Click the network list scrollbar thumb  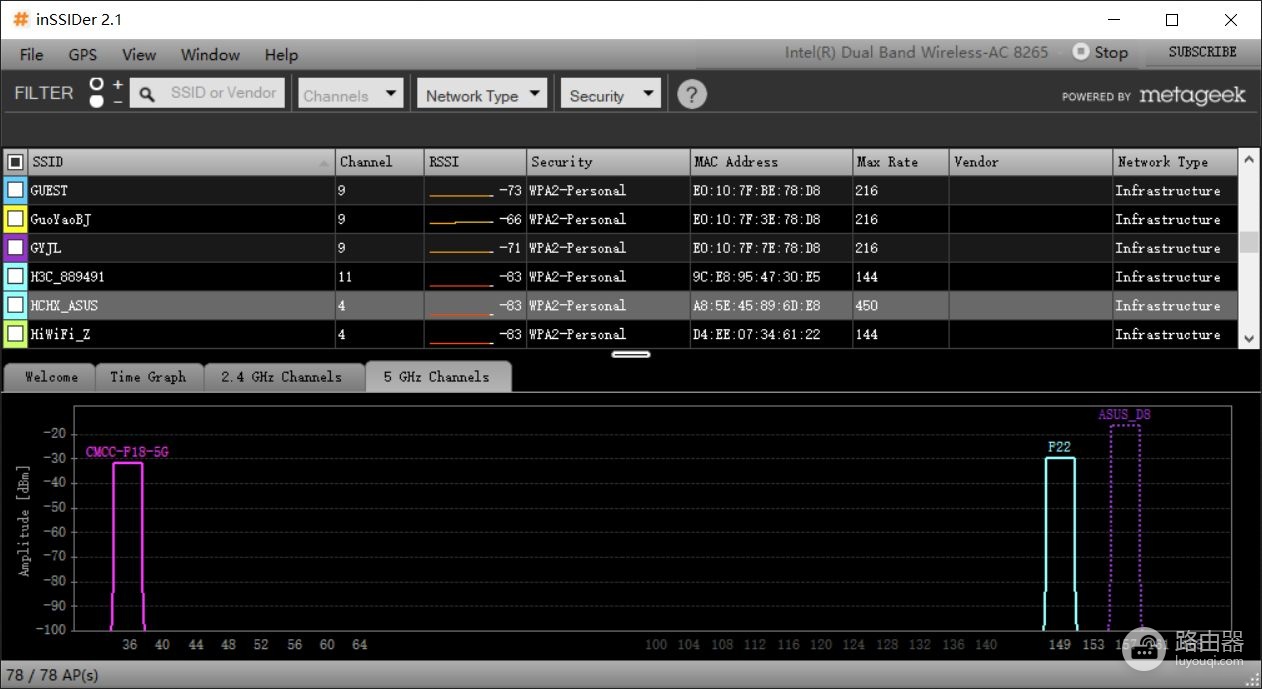point(1249,242)
